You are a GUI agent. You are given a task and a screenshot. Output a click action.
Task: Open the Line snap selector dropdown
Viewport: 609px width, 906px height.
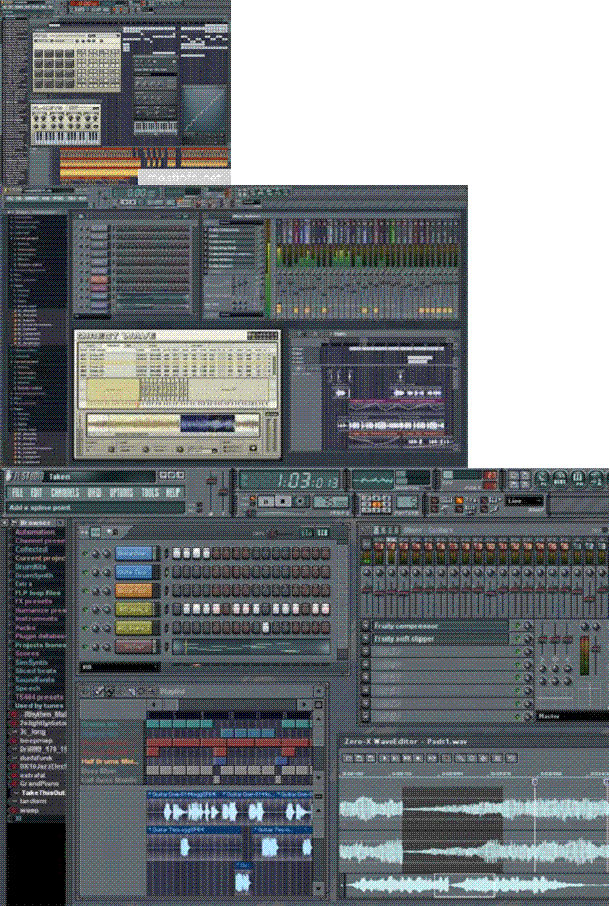[x=524, y=501]
